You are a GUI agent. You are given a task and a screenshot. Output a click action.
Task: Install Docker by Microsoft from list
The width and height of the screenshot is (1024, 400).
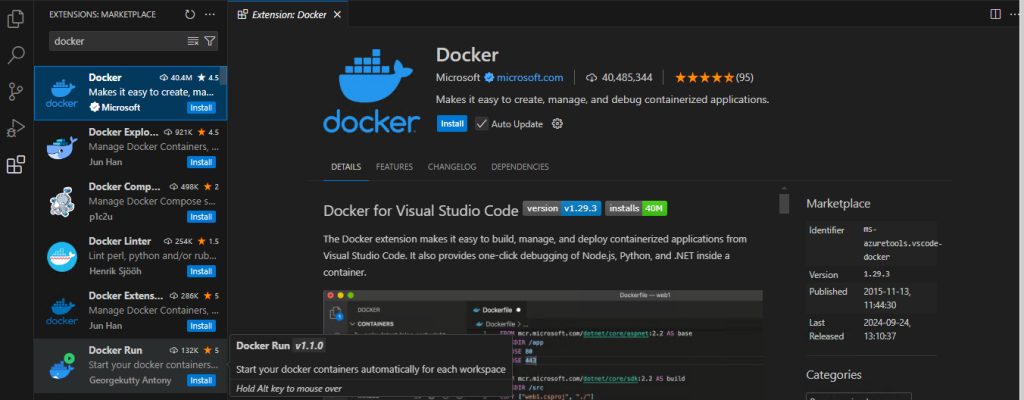[x=201, y=107]
